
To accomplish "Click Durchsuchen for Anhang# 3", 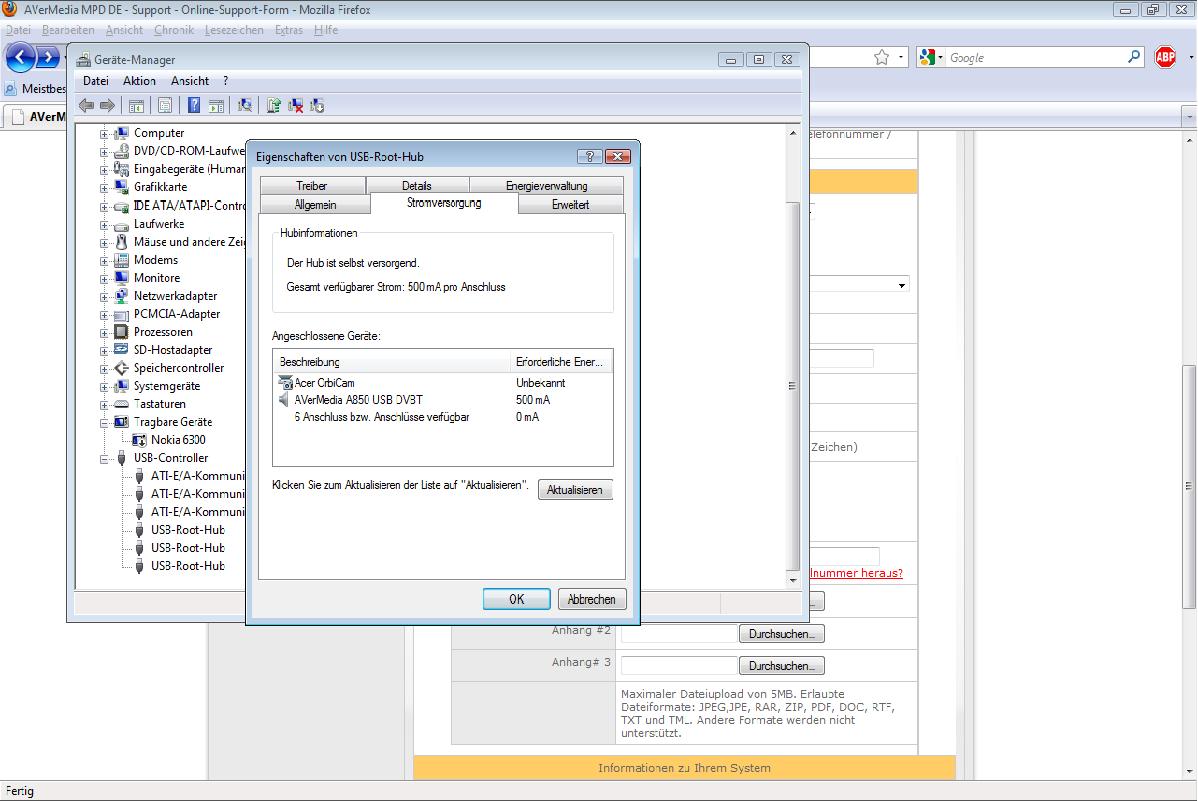I will pyautogui.click(x=782, y=666).
